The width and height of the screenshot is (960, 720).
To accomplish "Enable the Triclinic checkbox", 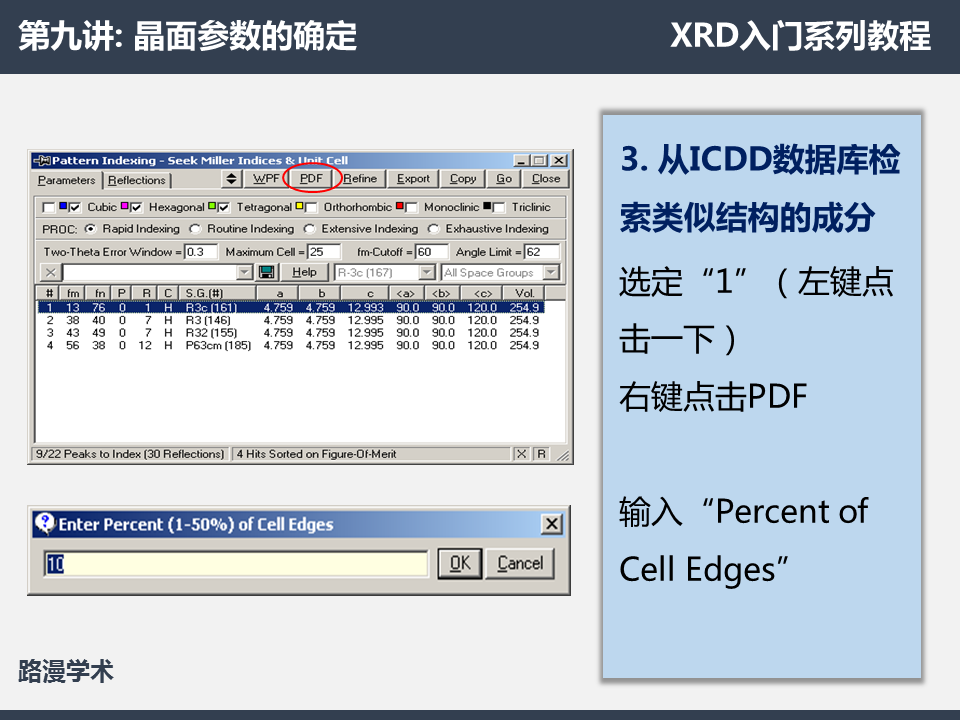I will point(499,208).
